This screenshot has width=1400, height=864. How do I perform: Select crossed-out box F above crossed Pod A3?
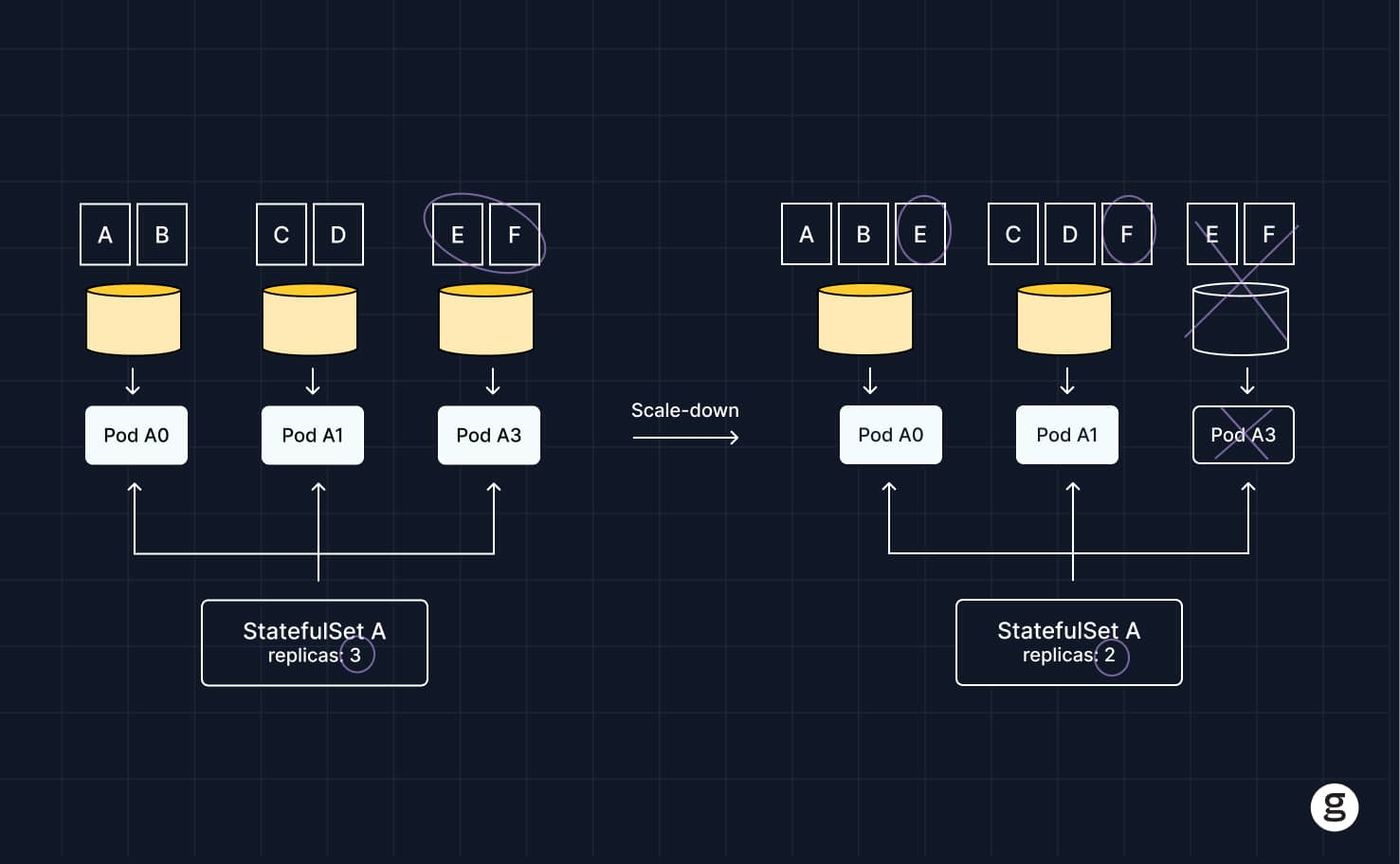point(1269,235)
